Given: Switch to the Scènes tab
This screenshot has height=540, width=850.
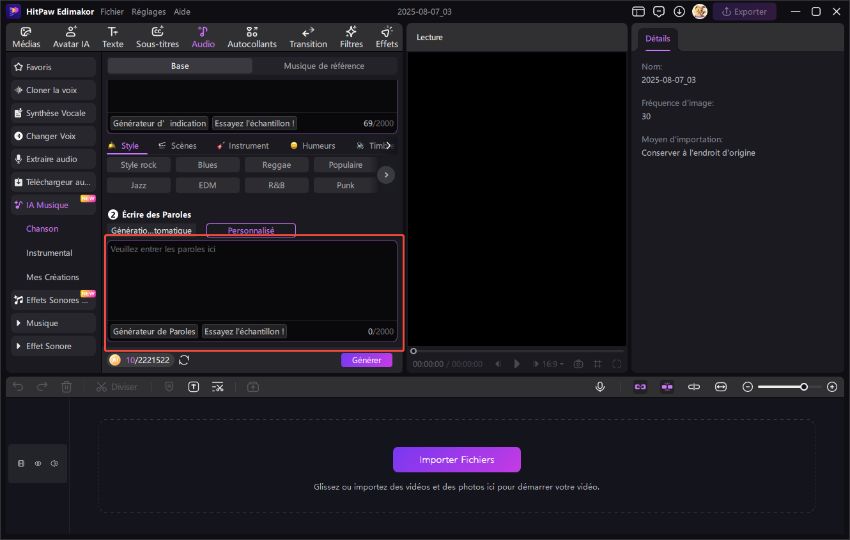Looking at the screenshot, I should coord(178,145).
